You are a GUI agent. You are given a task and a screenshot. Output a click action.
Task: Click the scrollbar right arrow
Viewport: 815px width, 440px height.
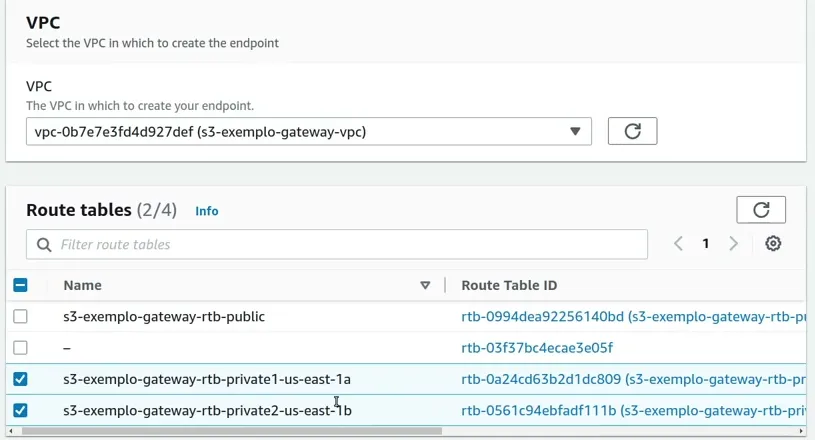pos(801,431)
